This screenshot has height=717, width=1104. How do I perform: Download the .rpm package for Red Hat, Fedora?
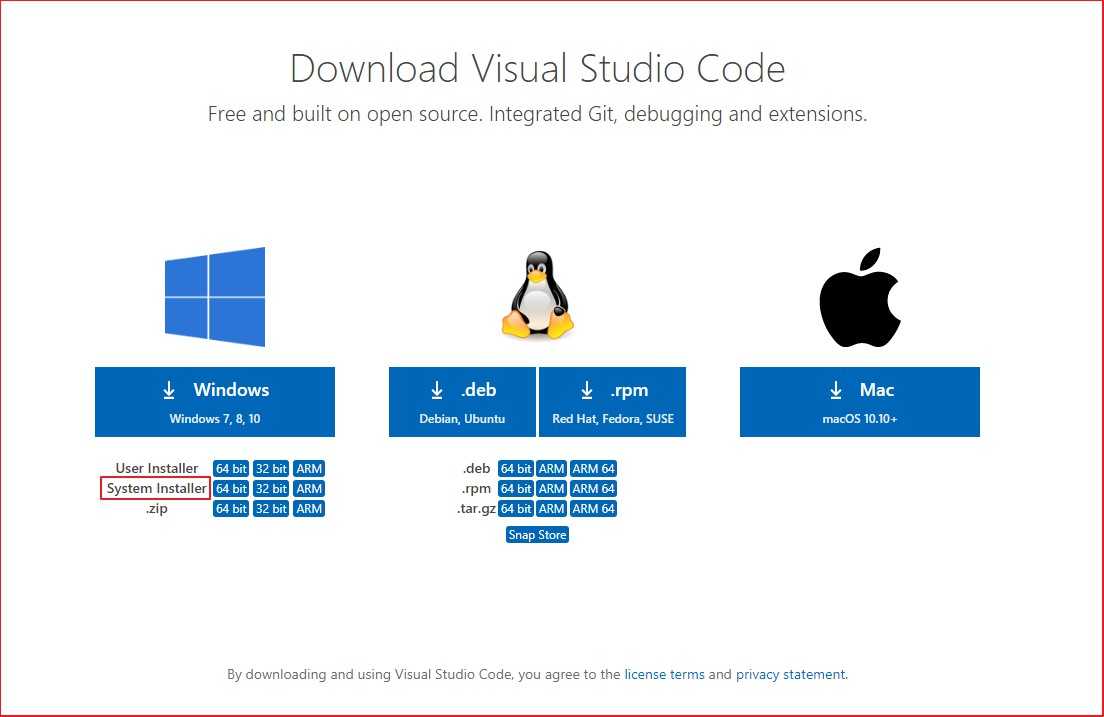pos(613,401)
